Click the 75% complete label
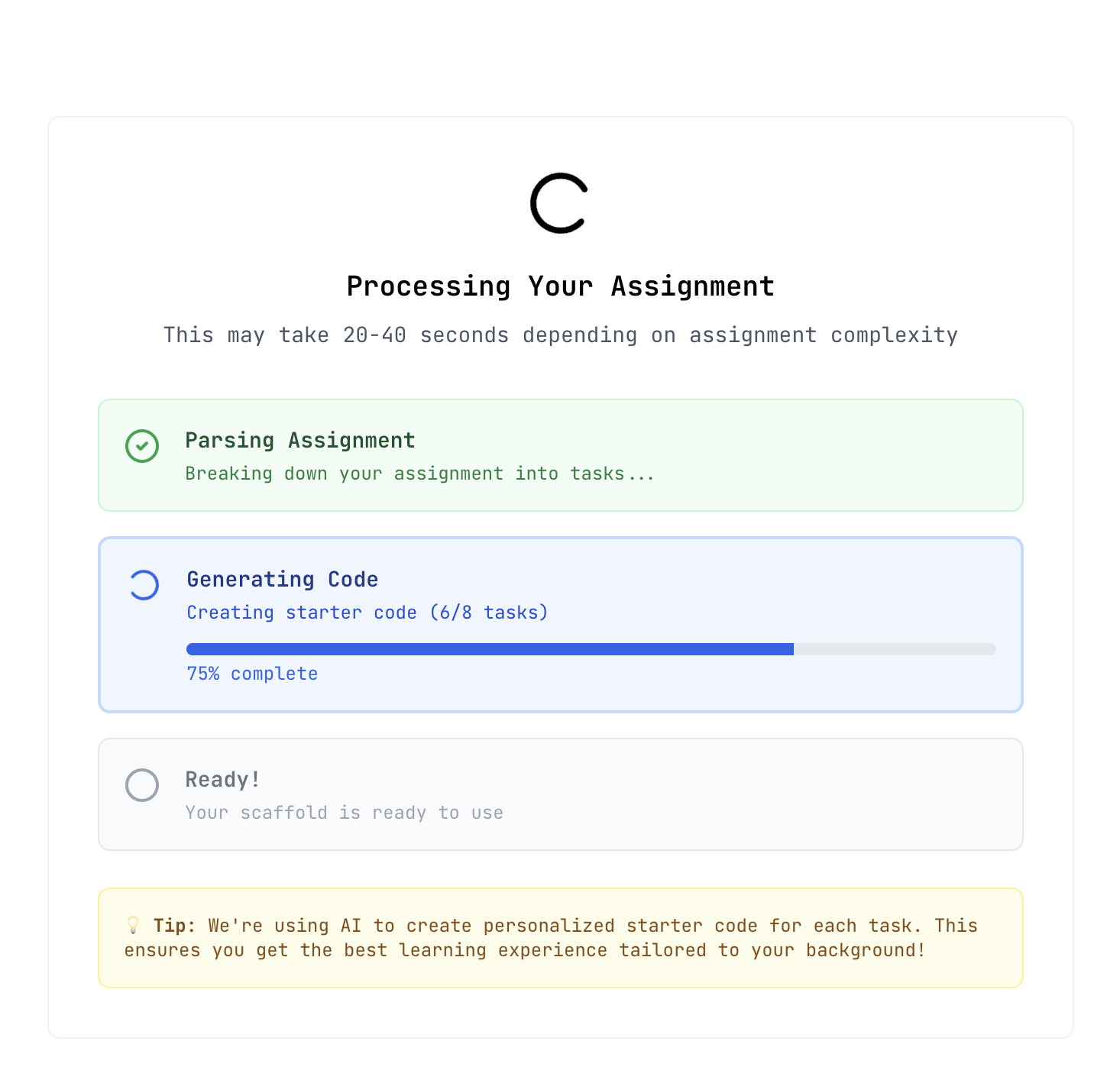 pyautogui.click(x=252, y=674)
